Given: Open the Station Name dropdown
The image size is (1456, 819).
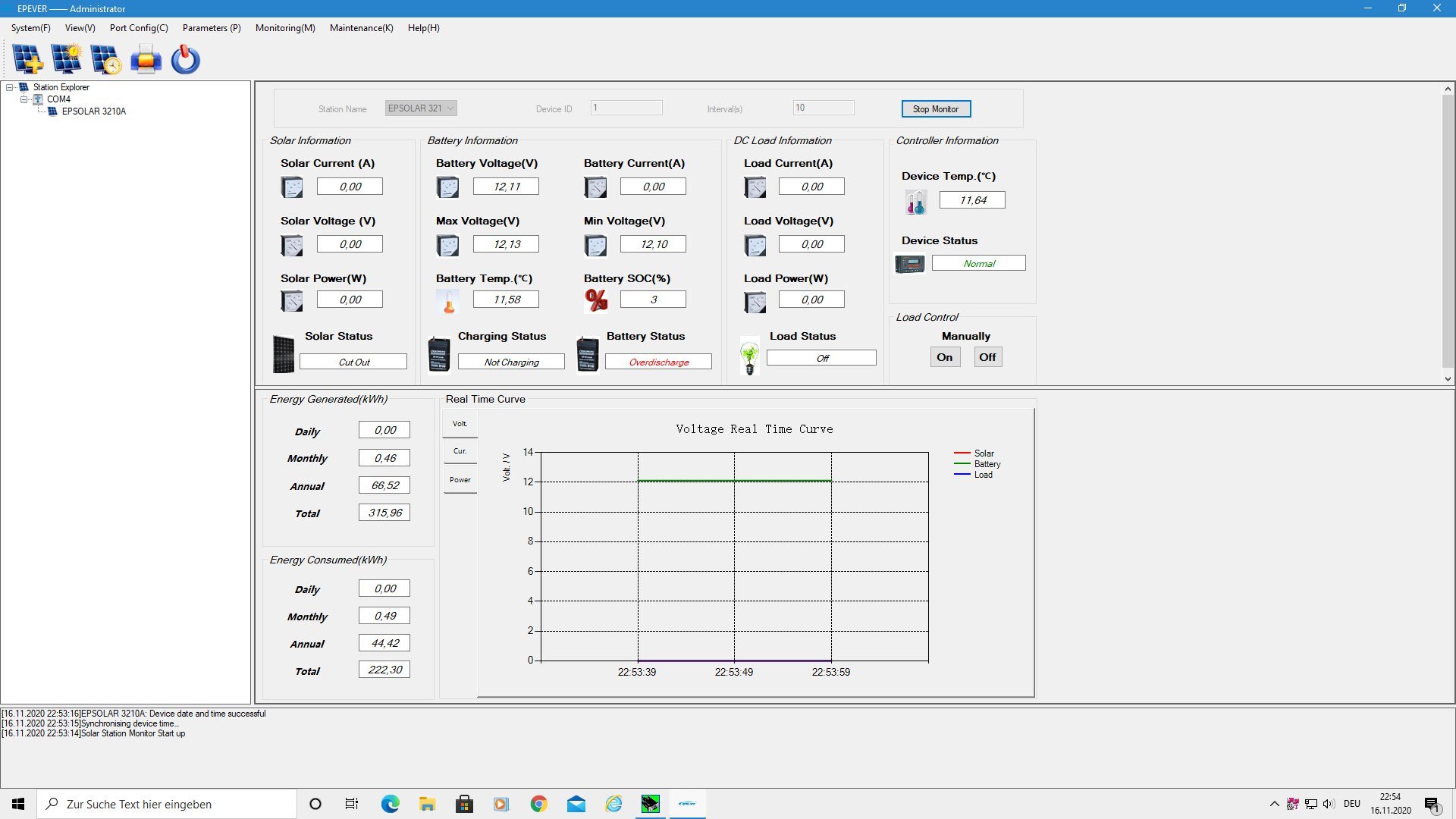Looking at the screenshot, I should point(450,108).
